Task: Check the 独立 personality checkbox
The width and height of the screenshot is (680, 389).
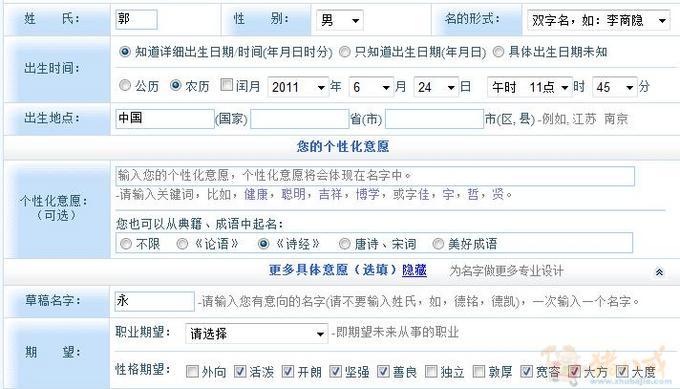Action: (x=431, y=371)
